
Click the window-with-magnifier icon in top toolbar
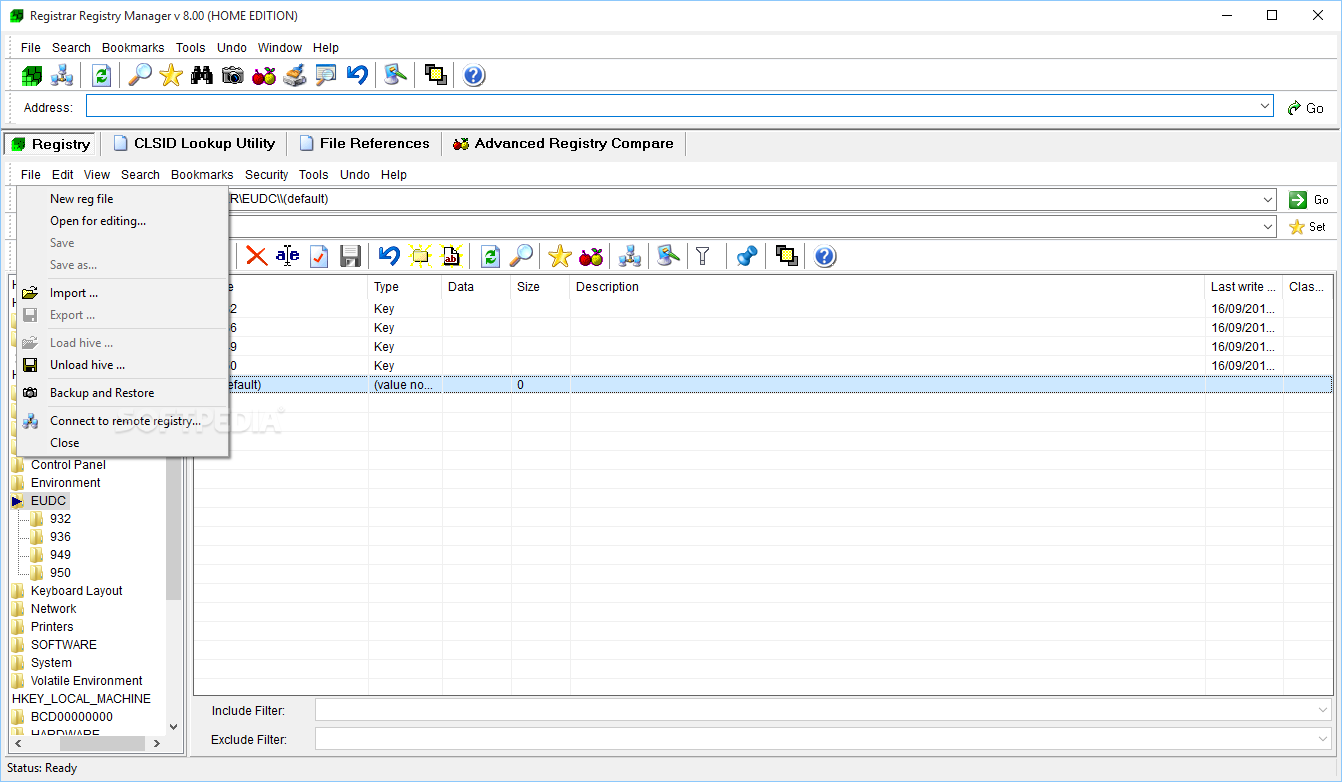[326, 75]
